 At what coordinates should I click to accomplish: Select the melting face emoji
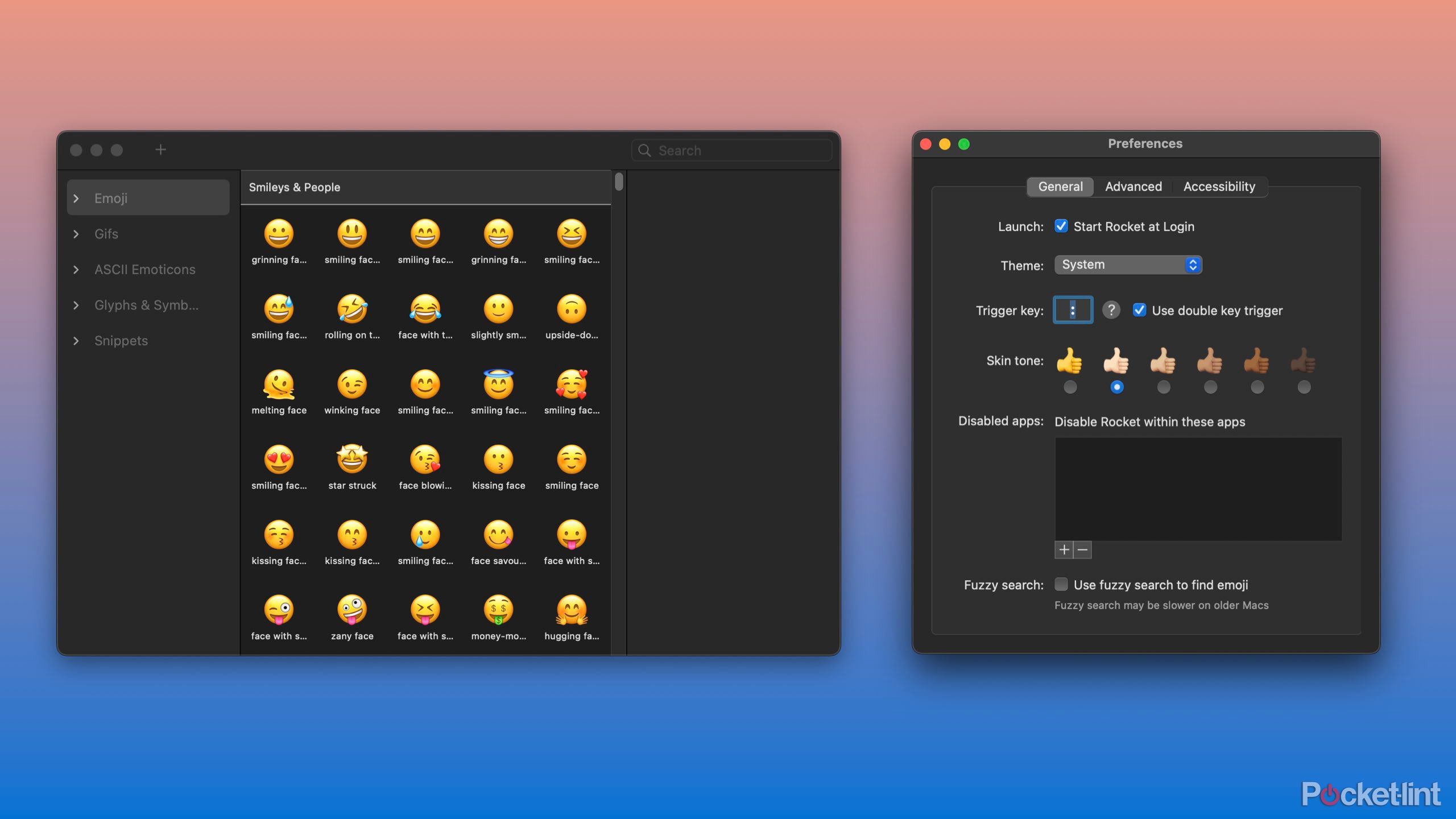pos(279,385)
